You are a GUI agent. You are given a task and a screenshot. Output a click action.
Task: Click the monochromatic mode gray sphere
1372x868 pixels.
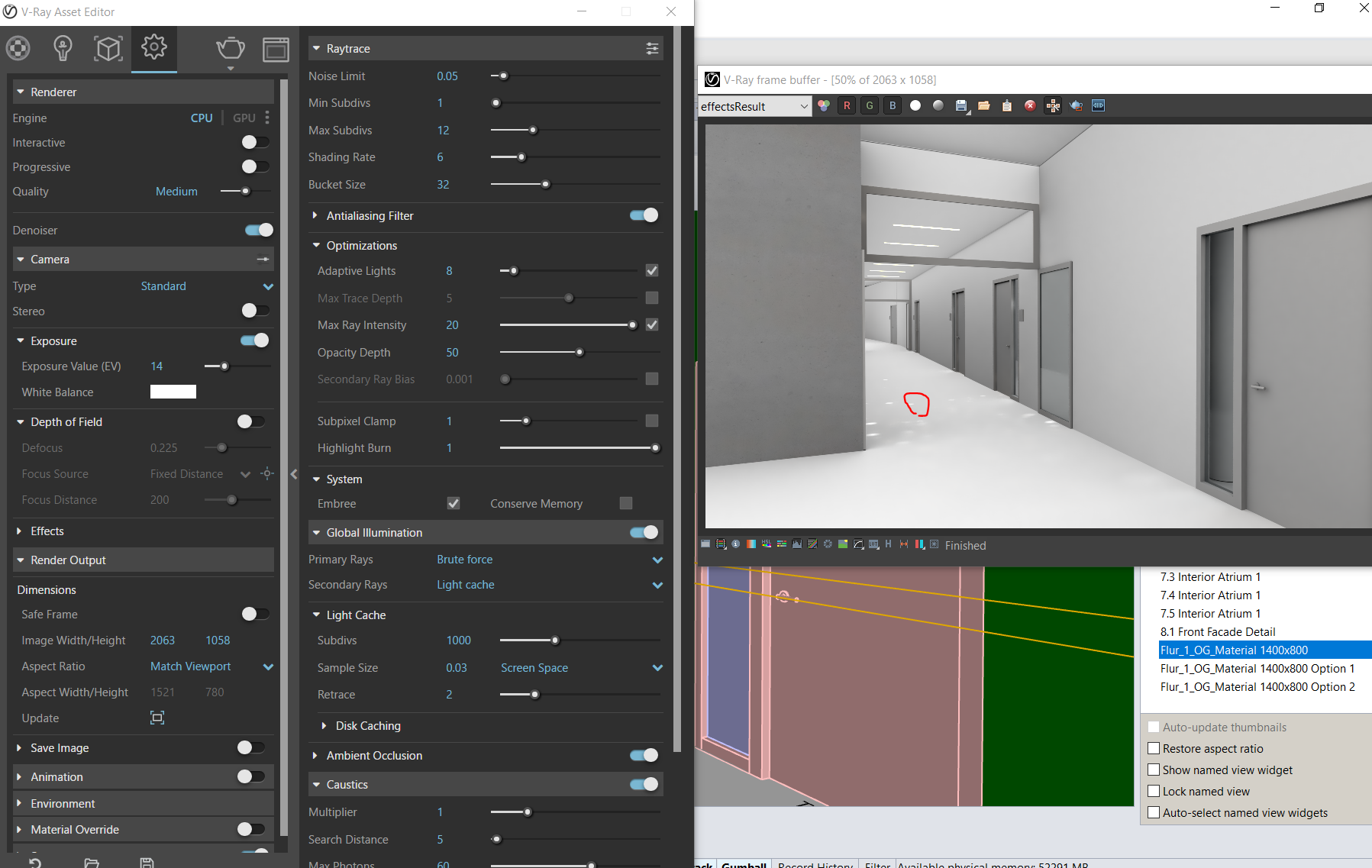click(x=938, y=106)
